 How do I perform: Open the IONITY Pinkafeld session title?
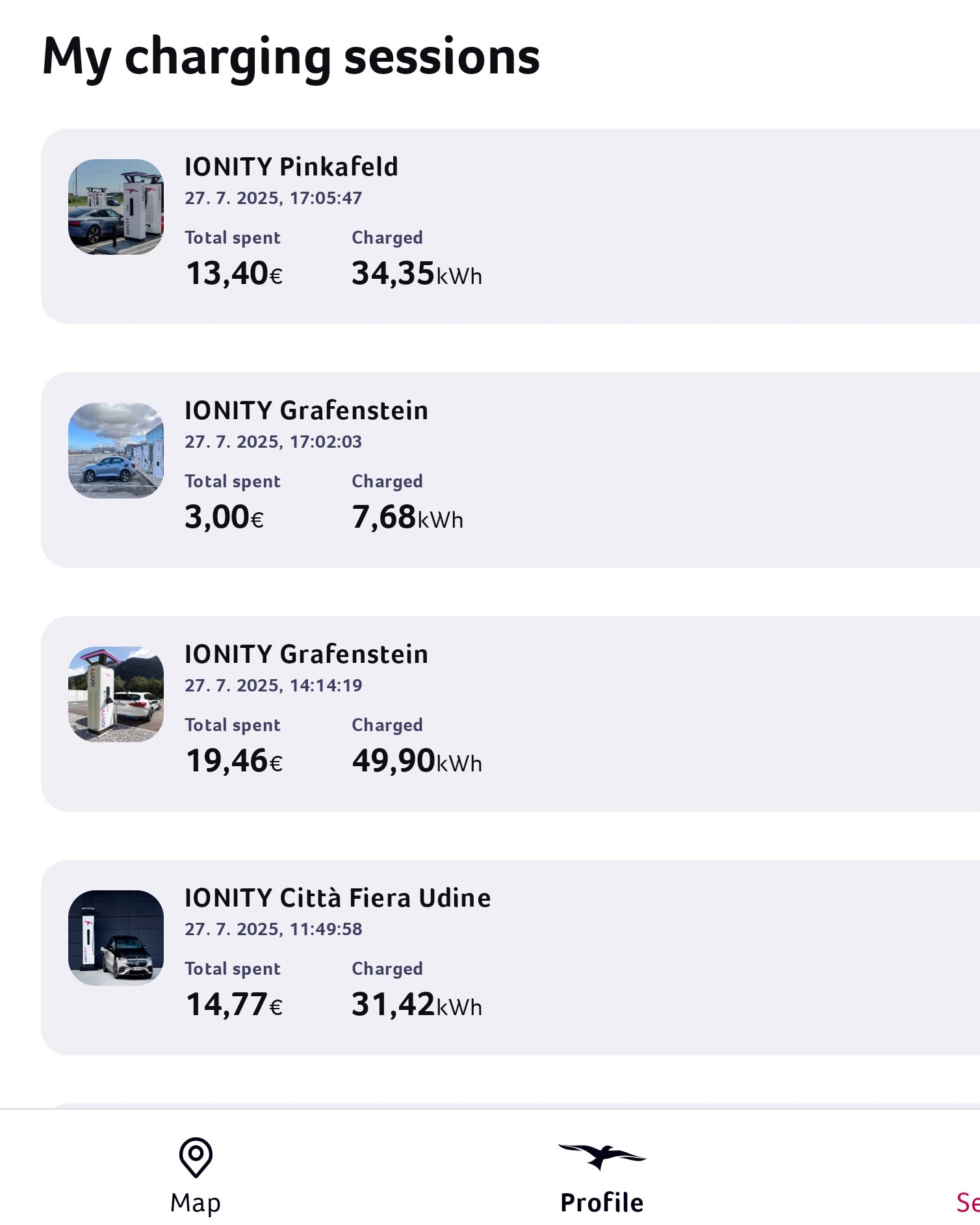(x=291, y=167)
